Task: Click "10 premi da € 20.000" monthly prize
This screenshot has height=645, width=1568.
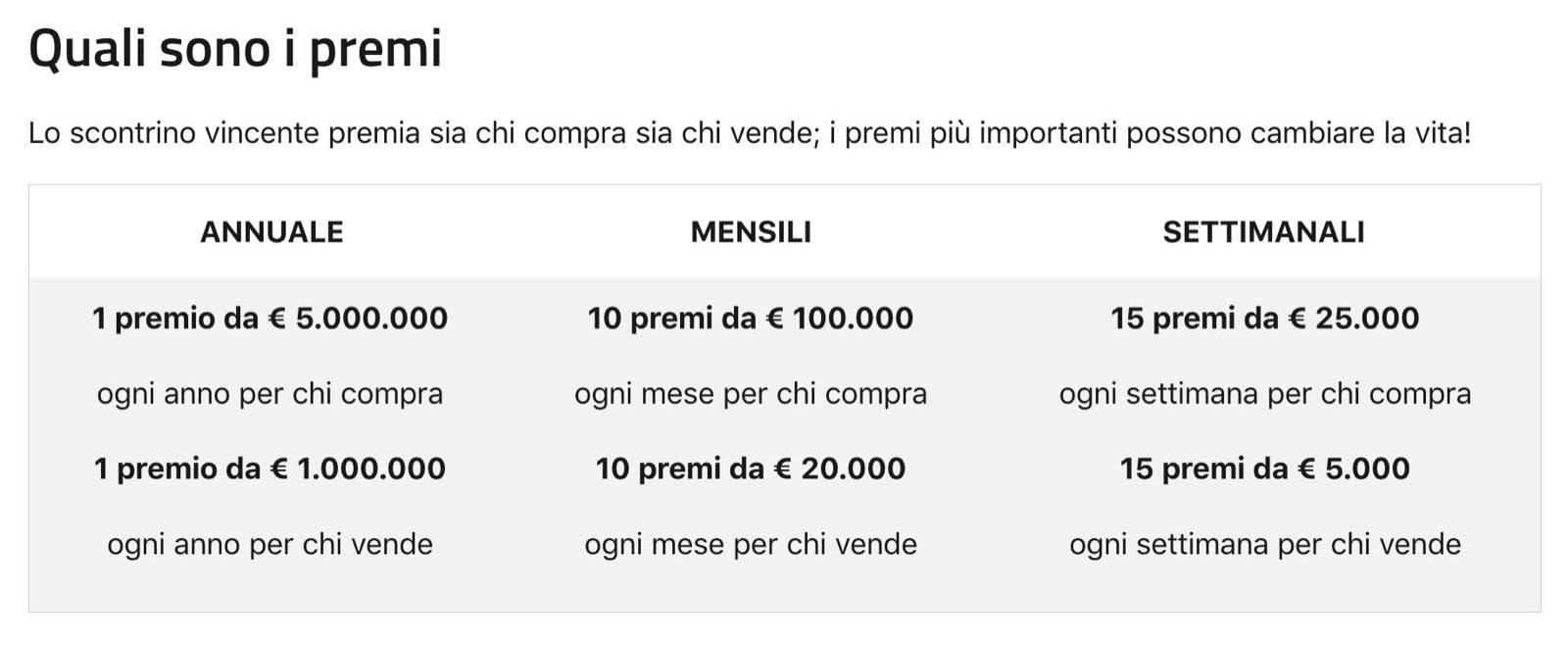Action: click(751, 469)
